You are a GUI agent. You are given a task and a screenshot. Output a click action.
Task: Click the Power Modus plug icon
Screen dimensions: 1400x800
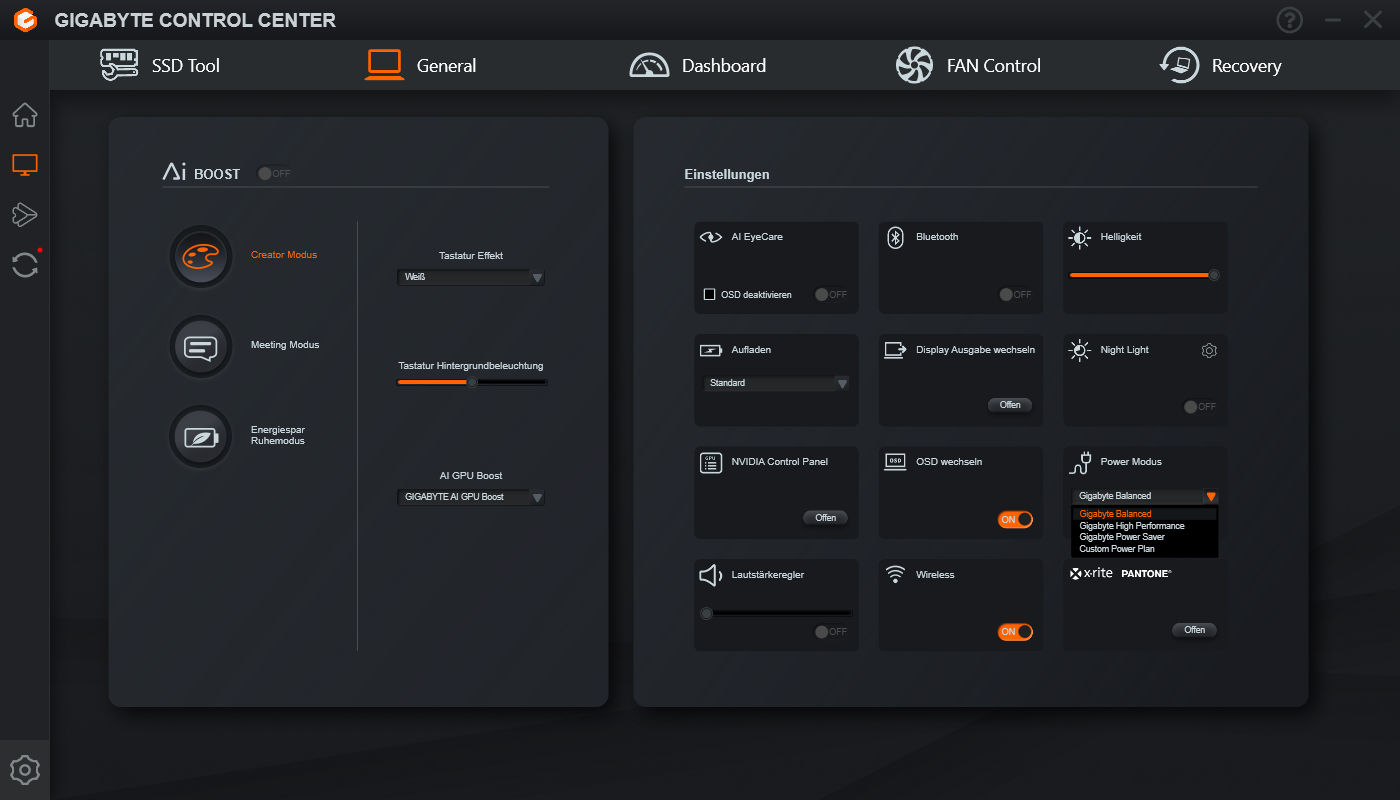[x=1080, y=463]
